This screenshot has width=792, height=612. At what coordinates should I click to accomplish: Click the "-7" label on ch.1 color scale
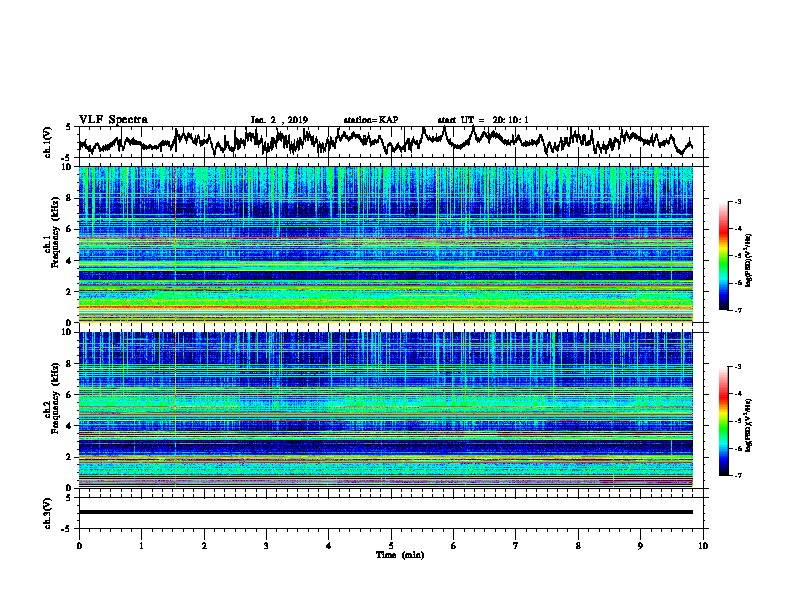[738, 310]
